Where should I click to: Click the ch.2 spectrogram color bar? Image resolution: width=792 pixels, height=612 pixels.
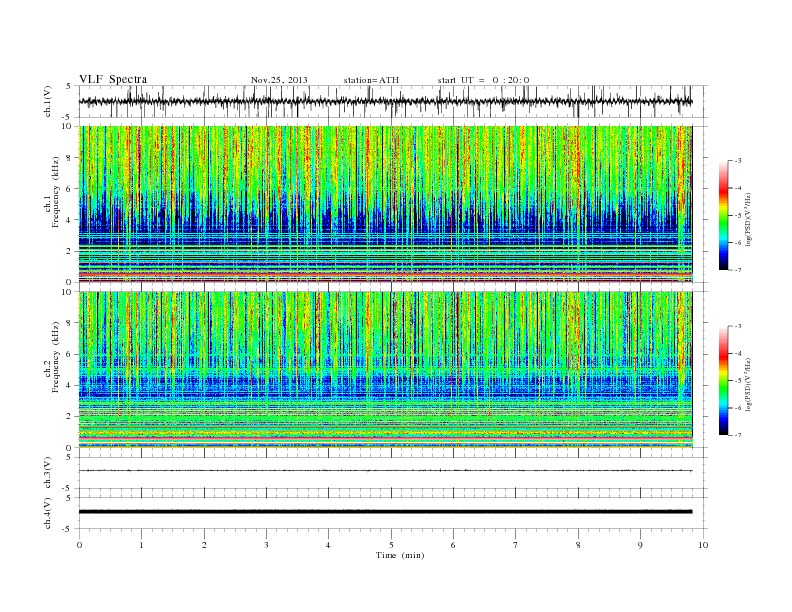723,380
